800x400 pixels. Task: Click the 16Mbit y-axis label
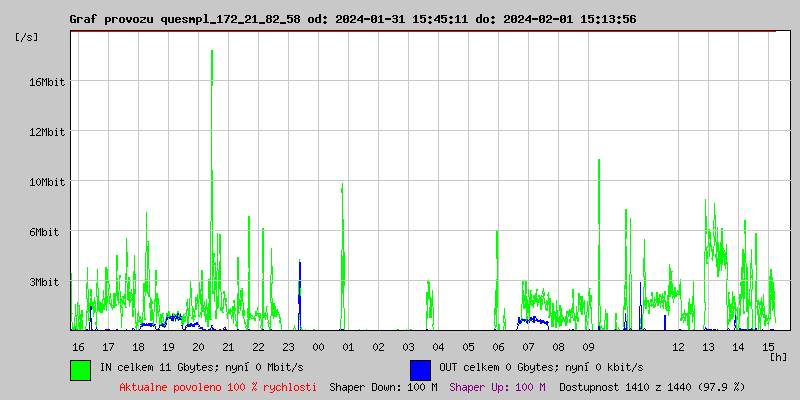(46, 82)
